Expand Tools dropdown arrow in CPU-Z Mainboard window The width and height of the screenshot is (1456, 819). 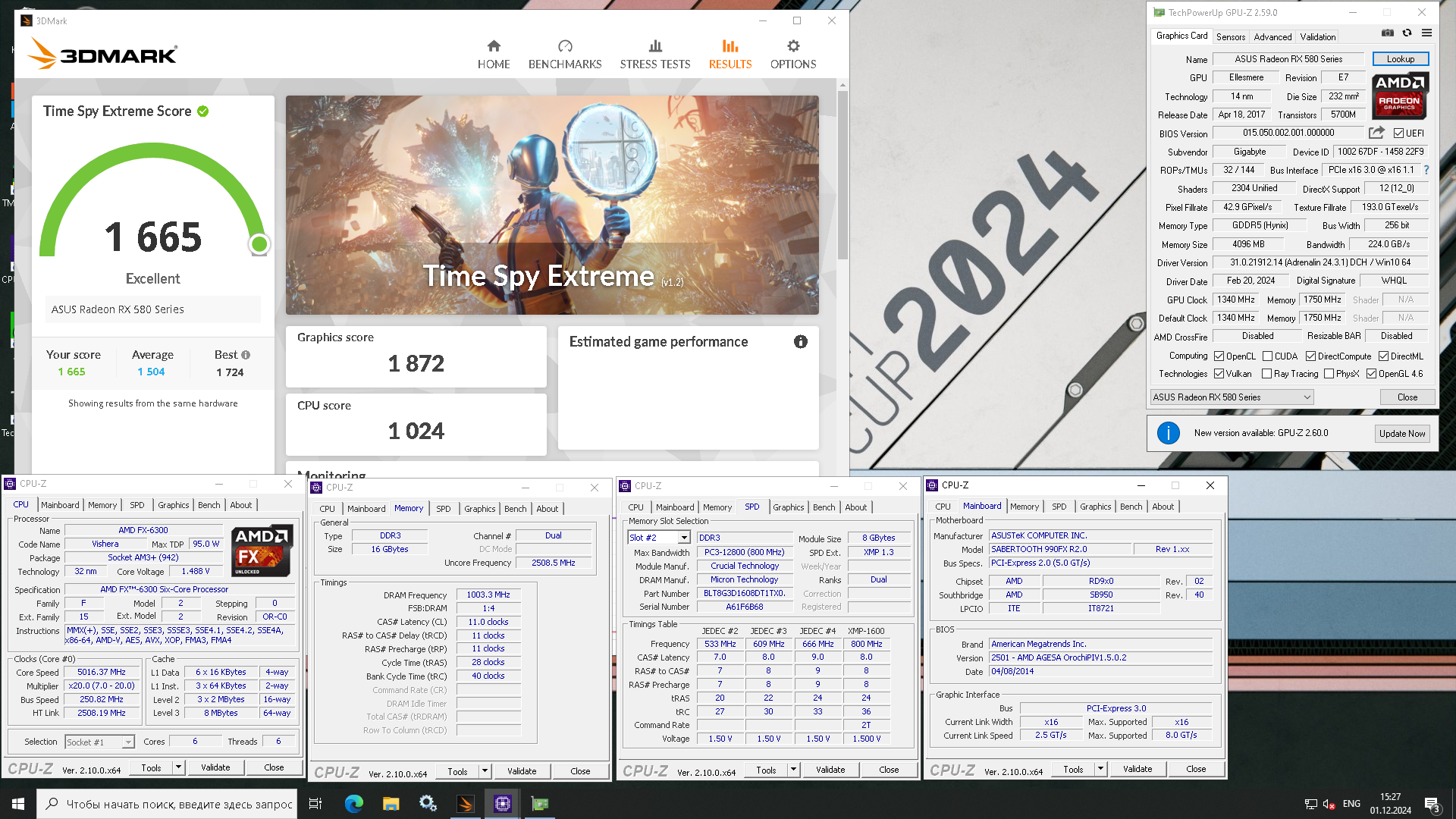[x=1101, y=769]
